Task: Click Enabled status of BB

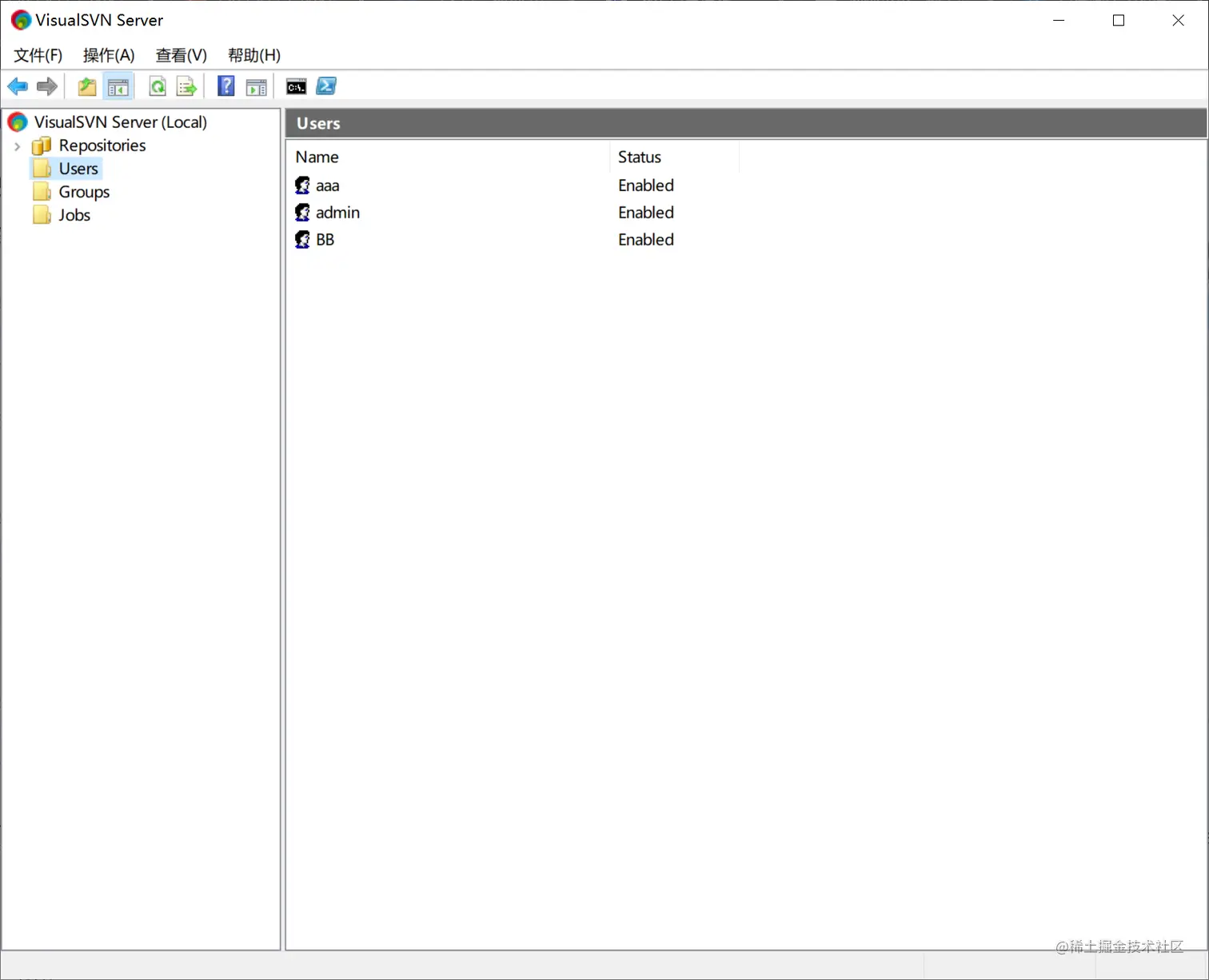Action: click(646, 240)
